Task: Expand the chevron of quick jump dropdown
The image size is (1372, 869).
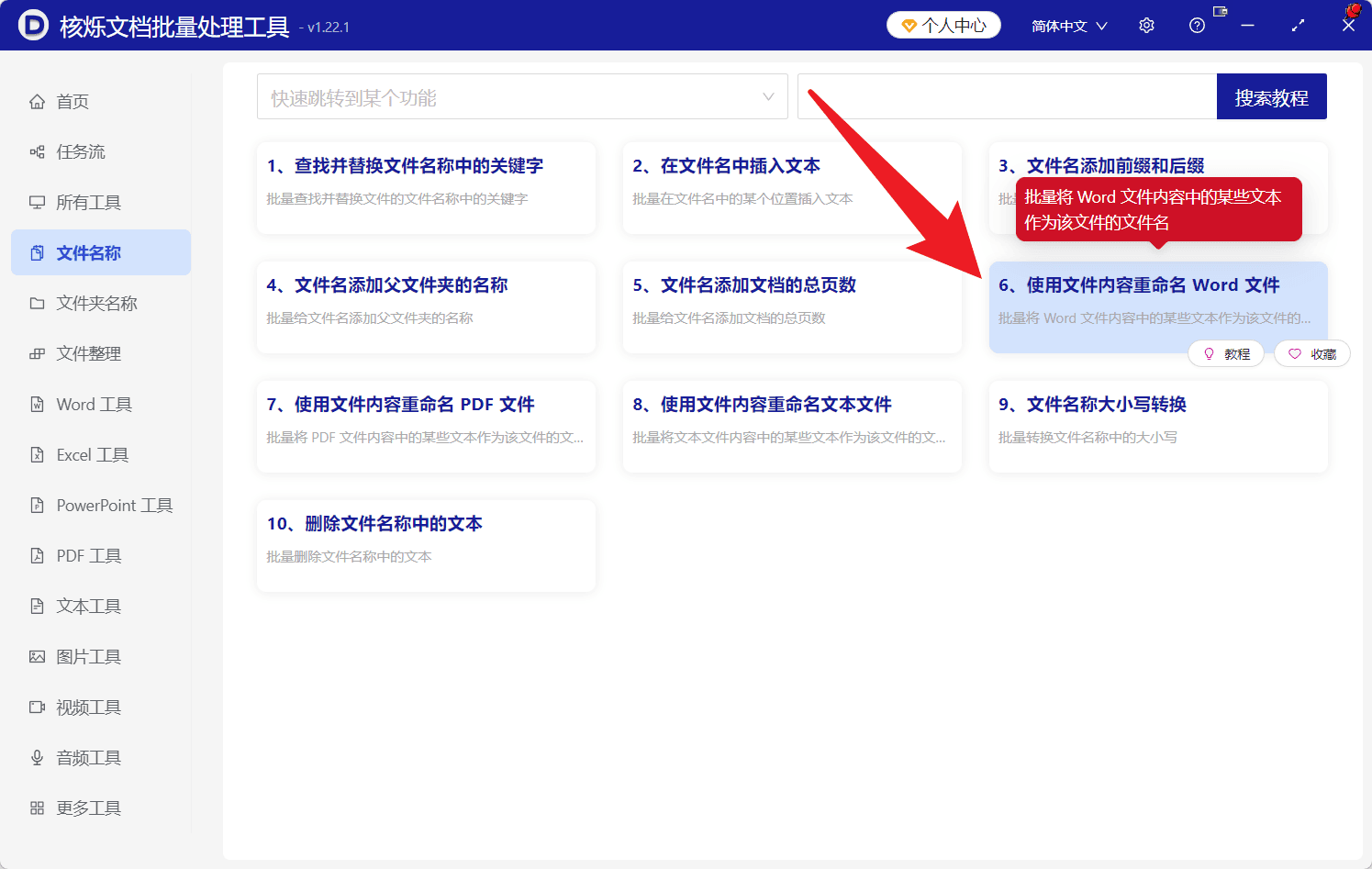Action: (768, 96)
